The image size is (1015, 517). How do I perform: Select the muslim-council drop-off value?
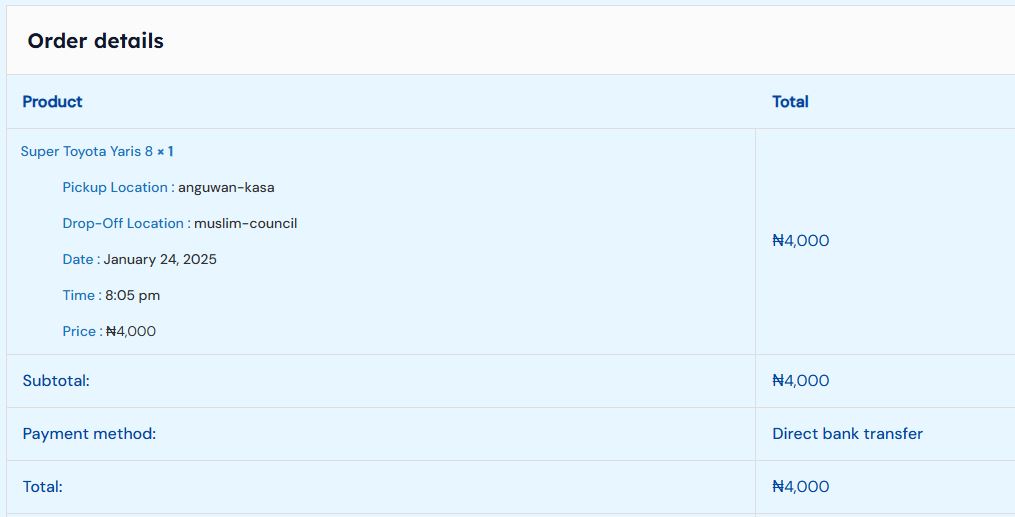(x=245, y=224)
